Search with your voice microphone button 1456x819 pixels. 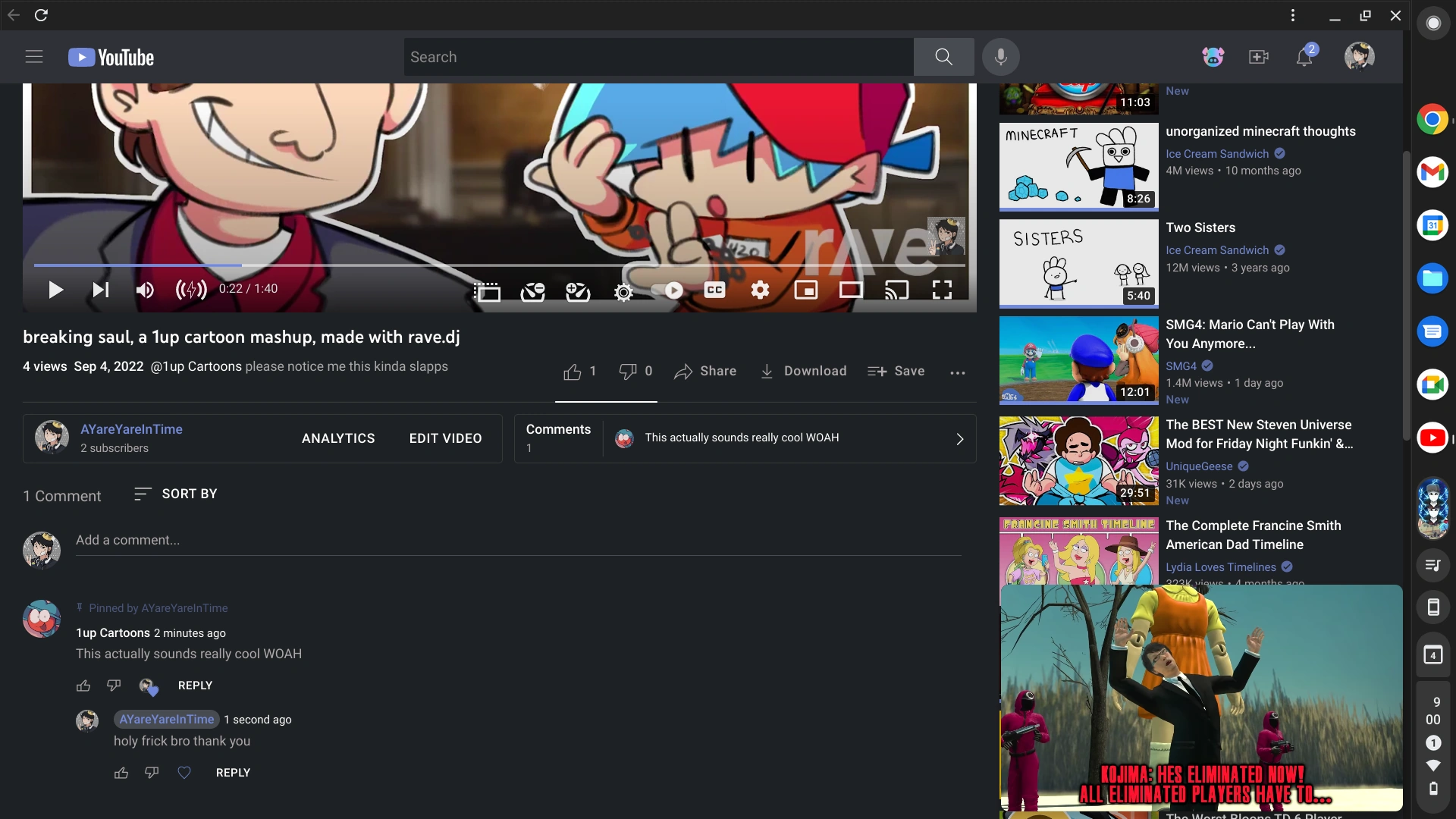pos(1001,57)
